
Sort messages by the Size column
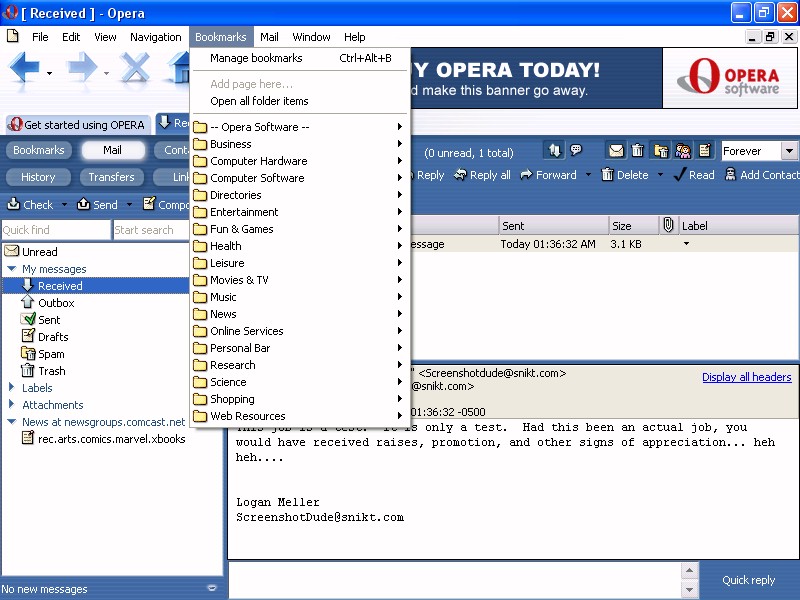tap(633, 226)
